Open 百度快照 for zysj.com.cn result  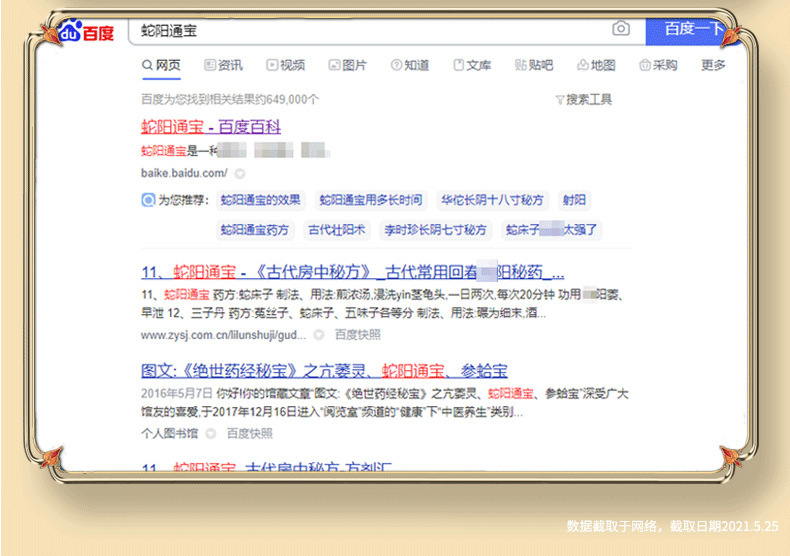[358, 335]
